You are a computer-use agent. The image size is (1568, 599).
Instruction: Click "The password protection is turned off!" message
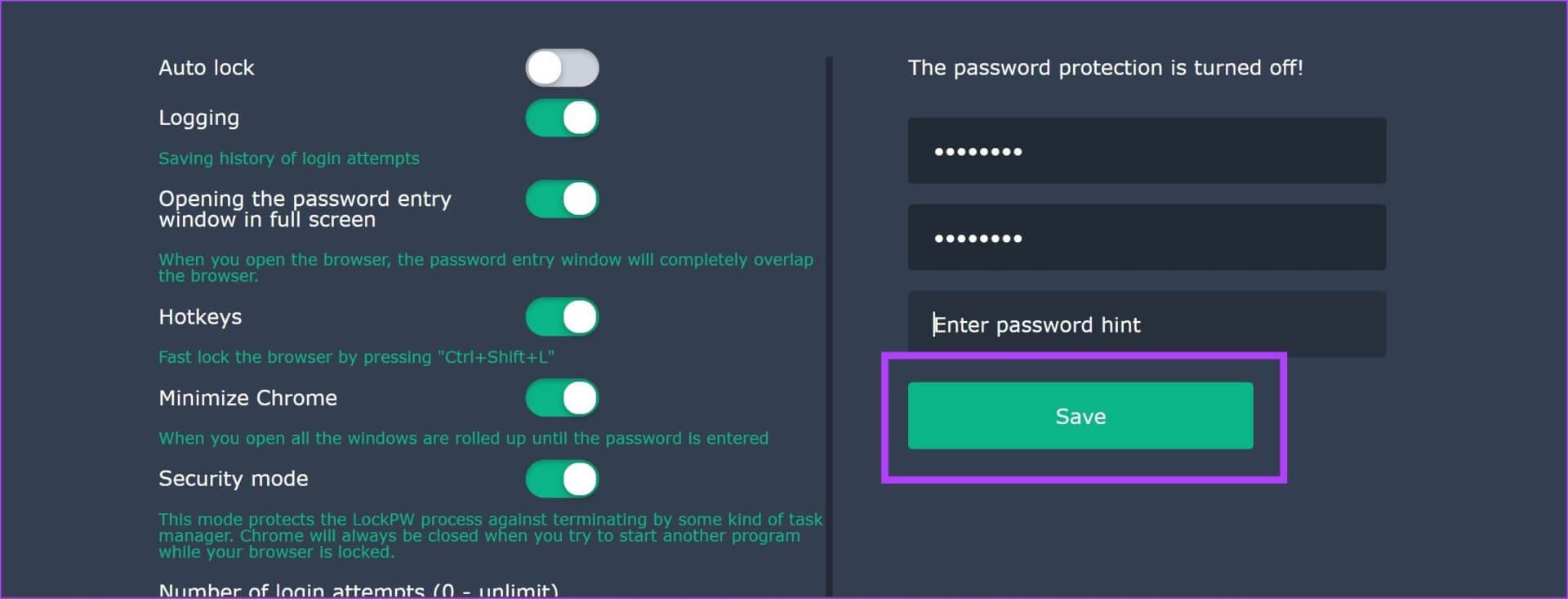(x=1105, y=68)
